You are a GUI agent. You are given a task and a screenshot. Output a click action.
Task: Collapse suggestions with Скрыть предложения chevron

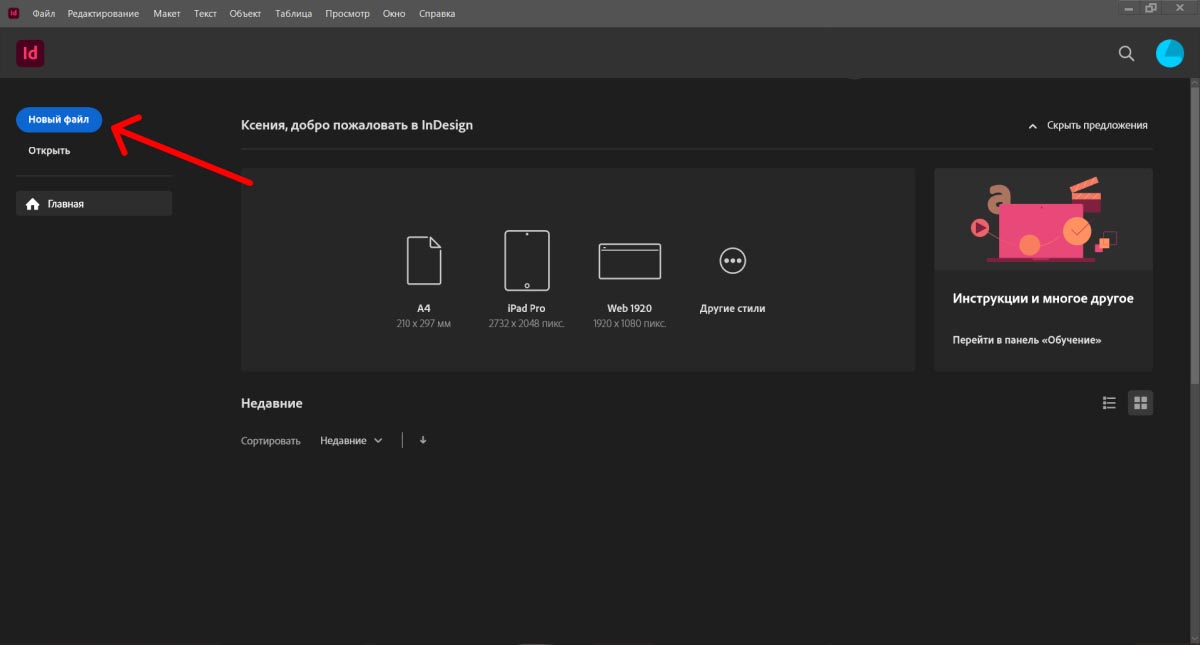(x=1032, y=125)
